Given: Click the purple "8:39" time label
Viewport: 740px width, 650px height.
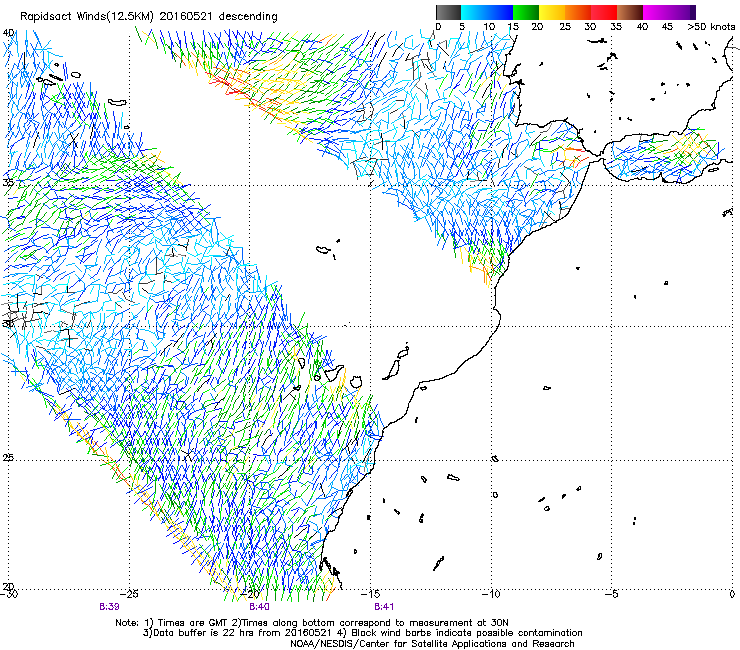Looking at the screenshot, I should [109, 607].
